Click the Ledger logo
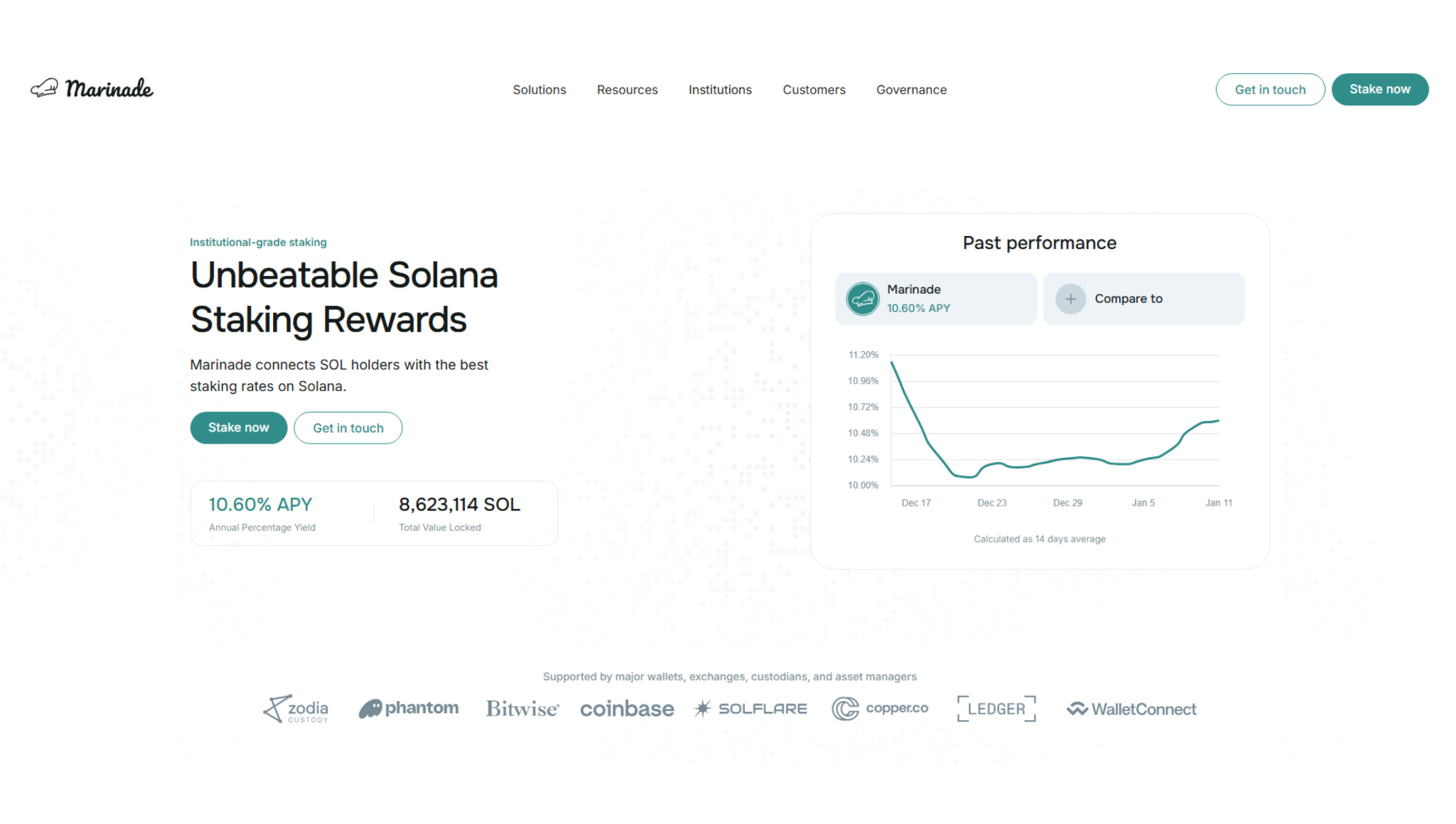The width and height of the screenshot is (1456, 824). pyautogui.click(x=996, y=709)
